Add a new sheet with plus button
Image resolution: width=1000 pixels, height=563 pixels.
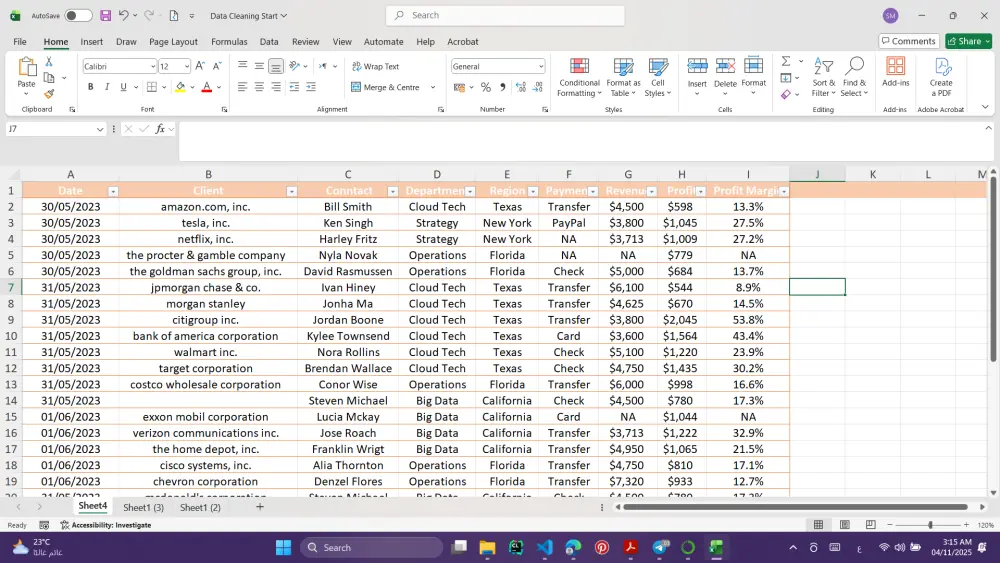coord(260,507)
